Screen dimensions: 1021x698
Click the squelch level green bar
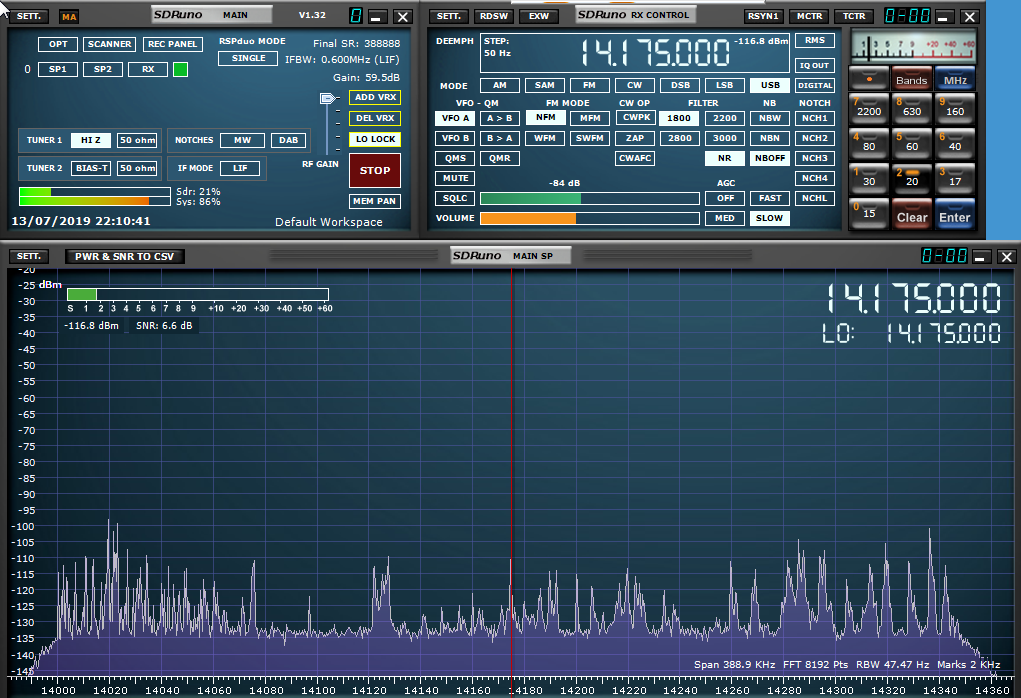[x=531, y=199]
